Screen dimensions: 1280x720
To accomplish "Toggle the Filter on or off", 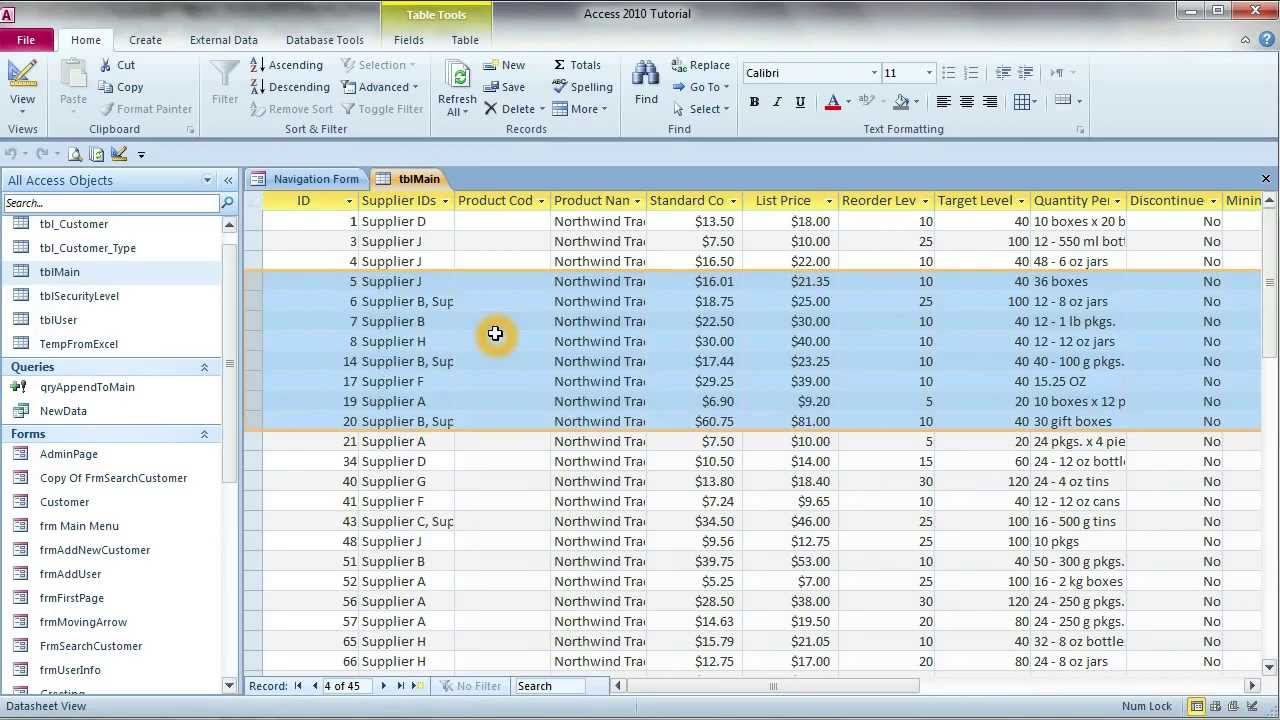I will tap(383, 109).
